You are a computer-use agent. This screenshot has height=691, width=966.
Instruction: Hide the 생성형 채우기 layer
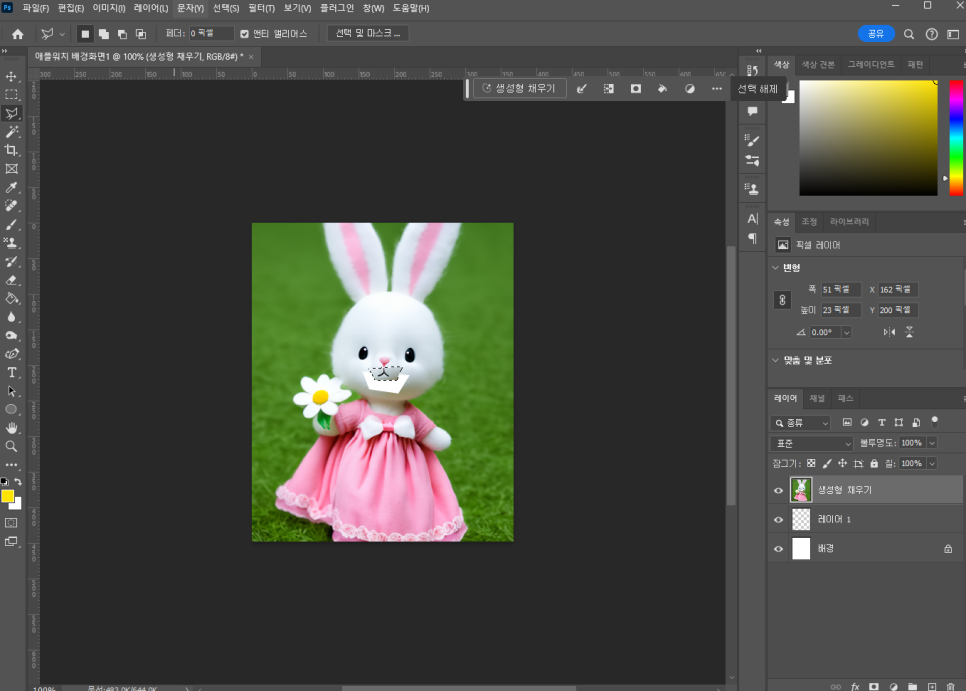click(x=778, y=490)
